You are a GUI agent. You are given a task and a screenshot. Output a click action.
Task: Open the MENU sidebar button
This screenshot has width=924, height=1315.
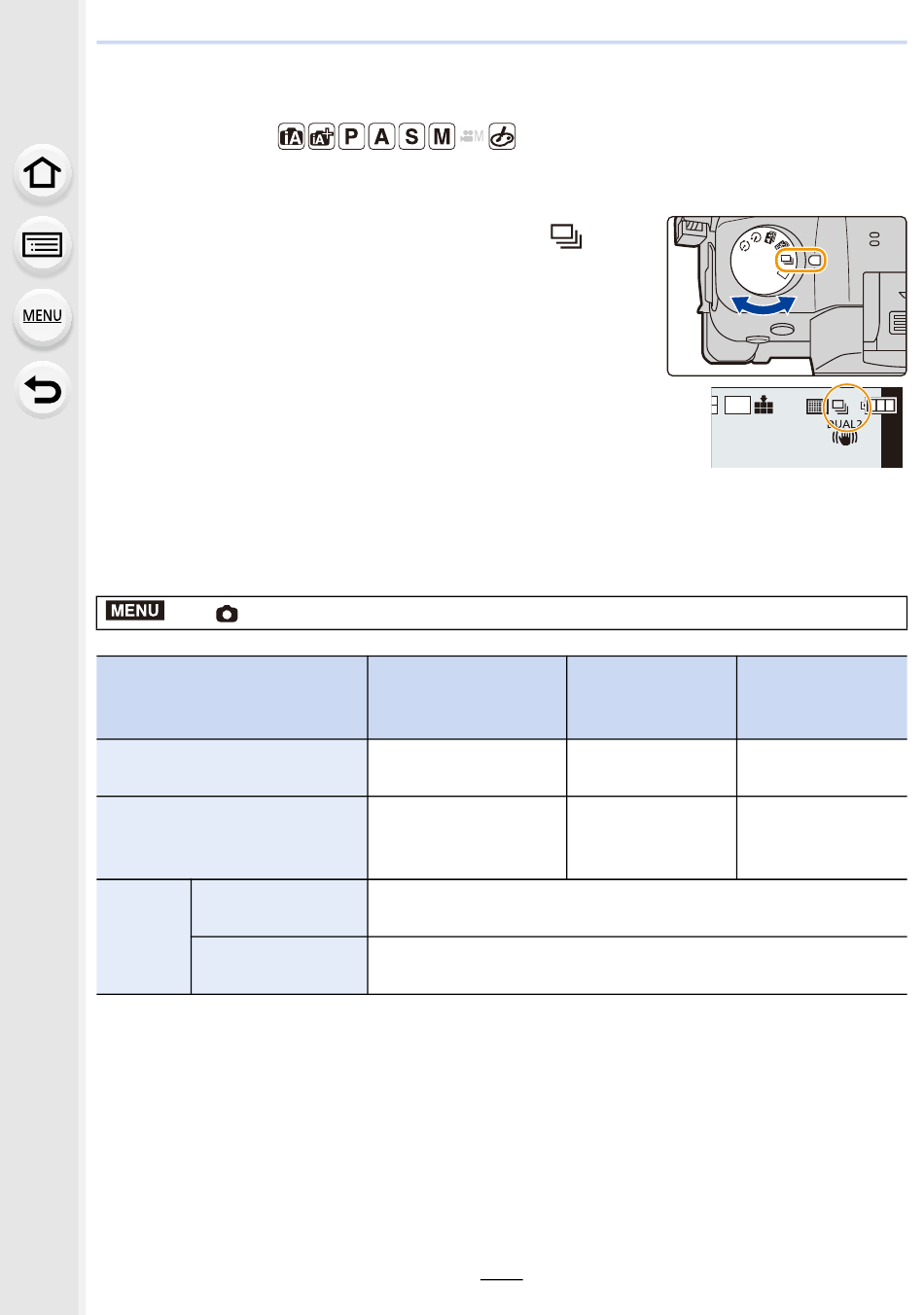pos(43,316)
